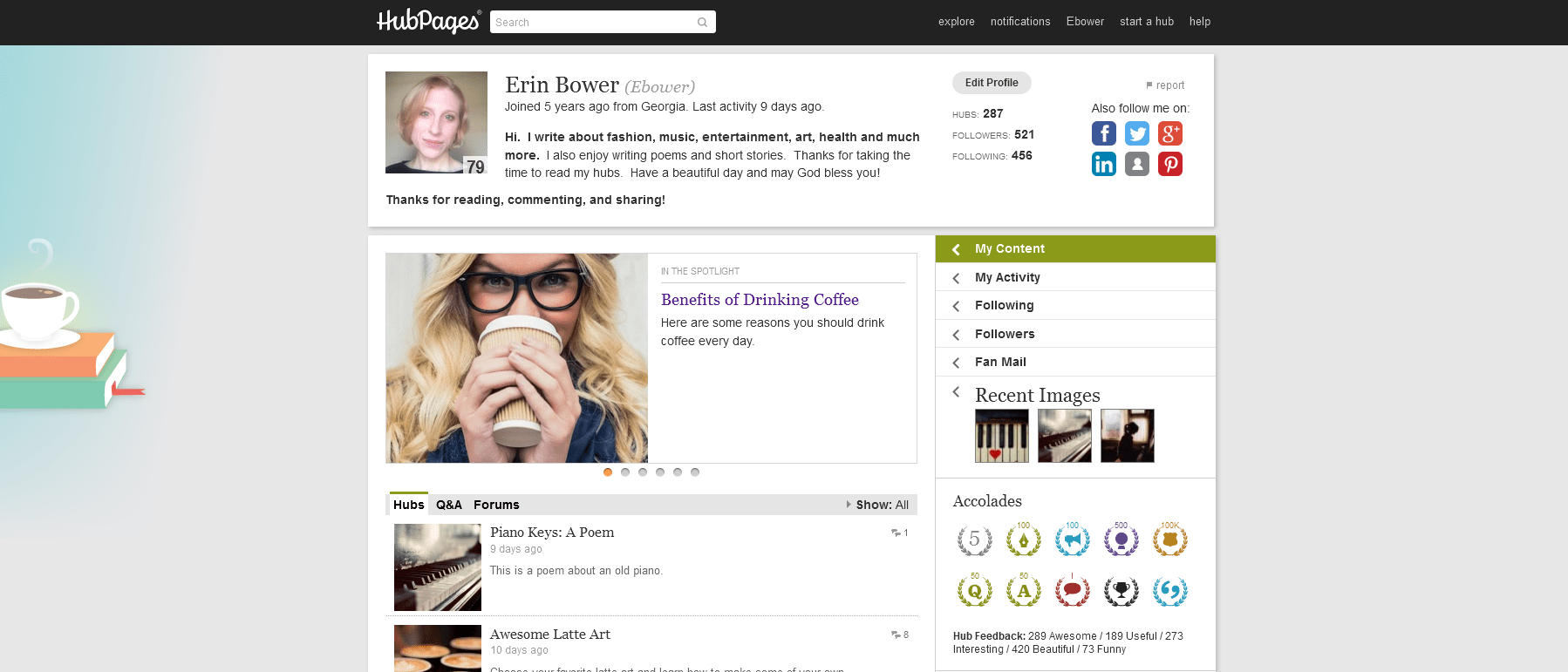Click the grey number 5 accolade badge
1568x672 pixels.
[975, 540]
